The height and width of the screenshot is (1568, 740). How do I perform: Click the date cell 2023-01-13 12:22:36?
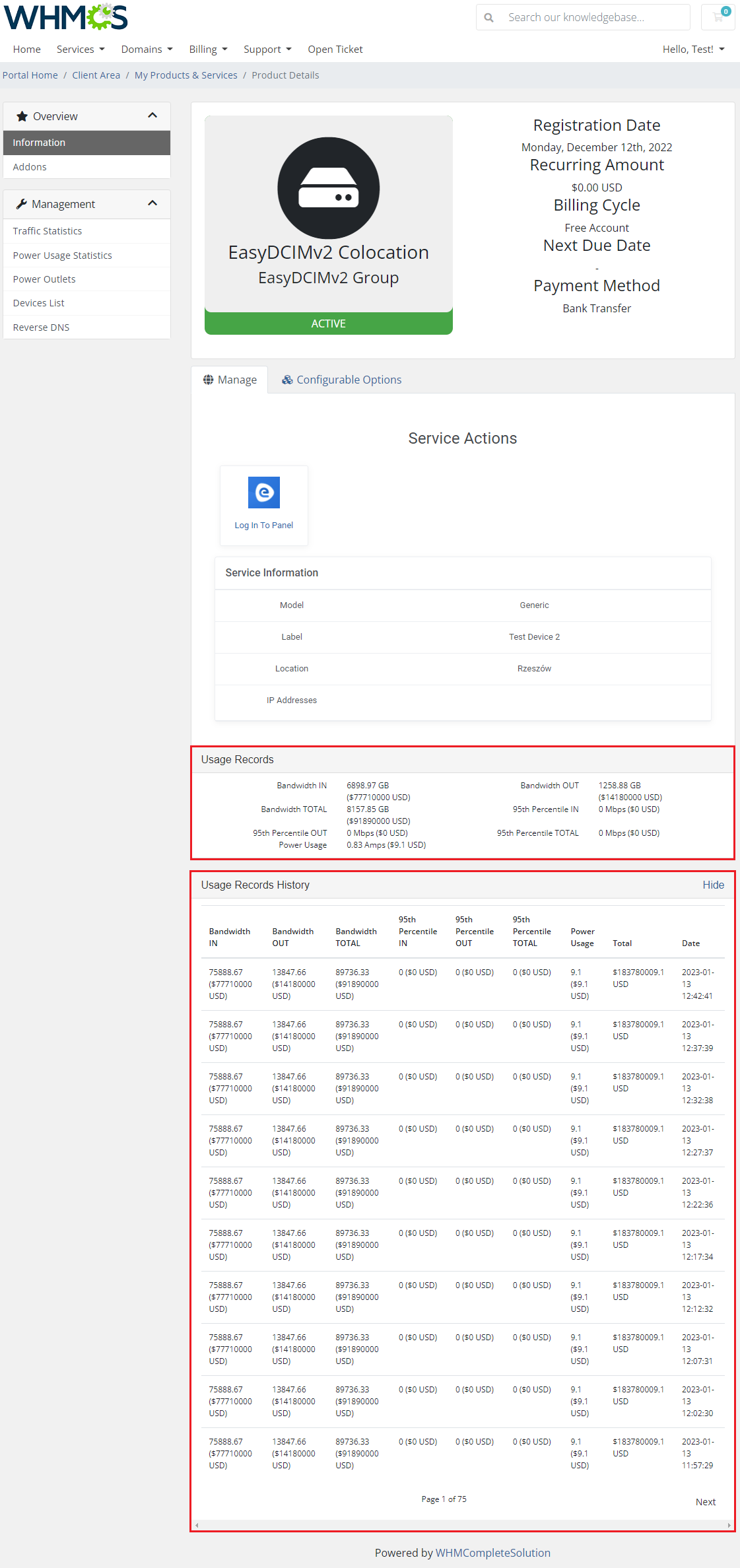pyautogui.click(x=698, y=1193)
